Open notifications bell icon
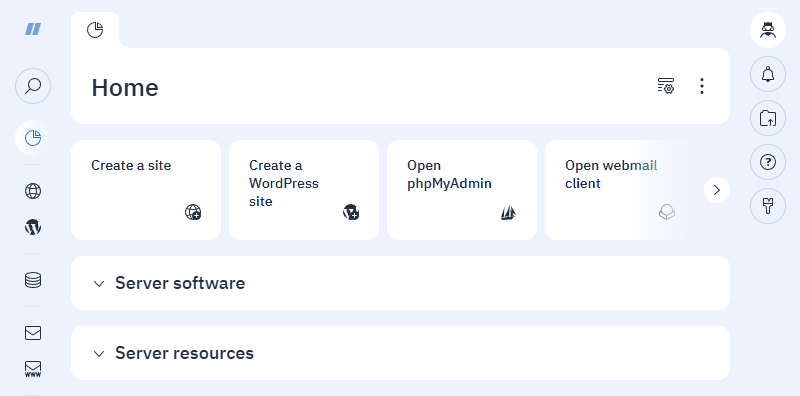The width and height of the screenshot is (800, 396). [768, 74]
